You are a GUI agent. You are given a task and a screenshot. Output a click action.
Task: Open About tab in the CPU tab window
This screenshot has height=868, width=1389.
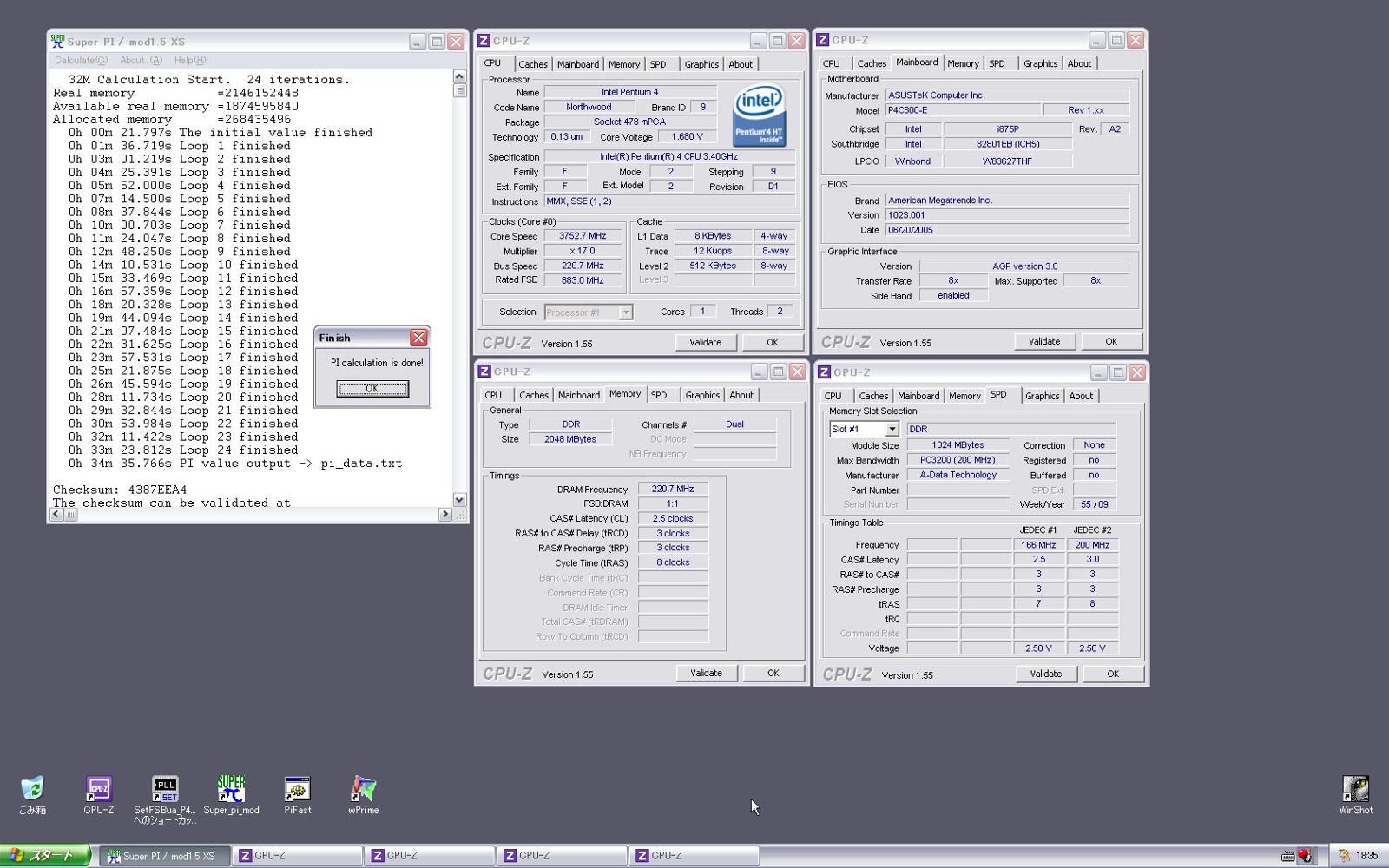click(741, 64)
